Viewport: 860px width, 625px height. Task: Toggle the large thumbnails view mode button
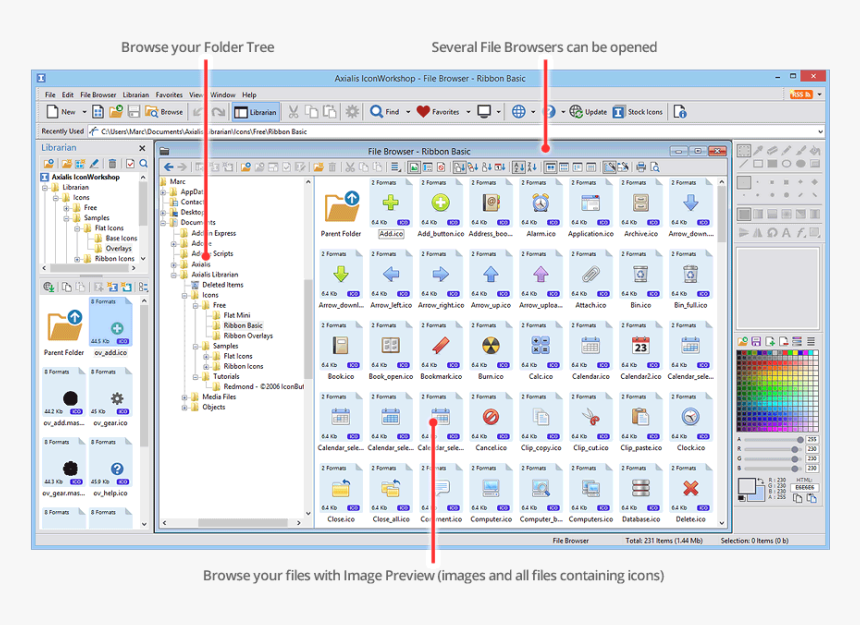[x=551, y=167]
